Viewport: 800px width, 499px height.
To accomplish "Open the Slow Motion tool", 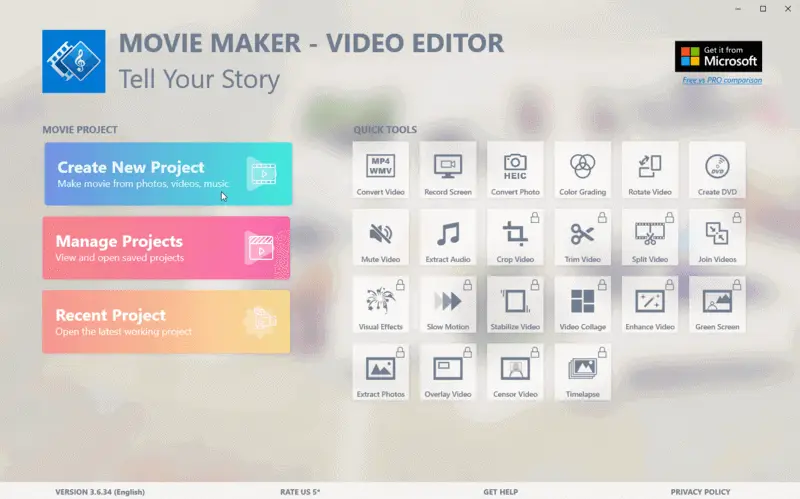I will point(448,305).
